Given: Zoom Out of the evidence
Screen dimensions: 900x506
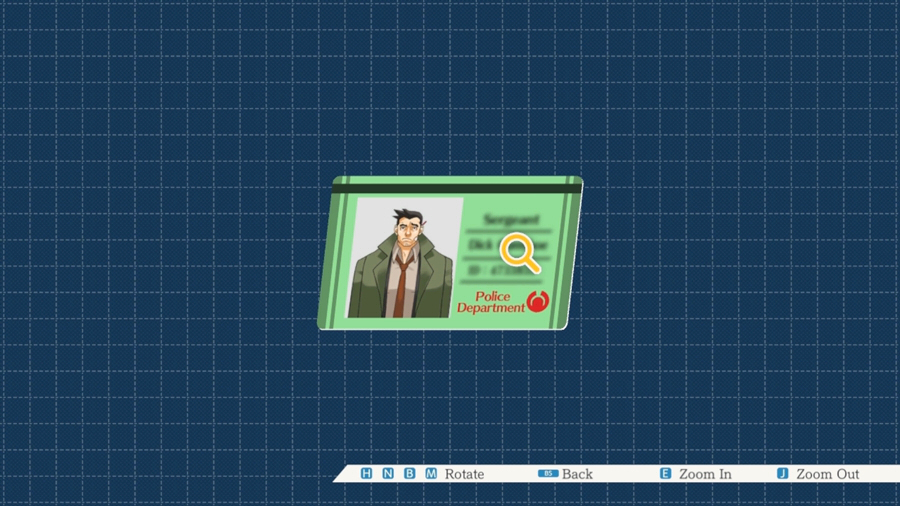Looking at the screenshot, I should 827,474.
